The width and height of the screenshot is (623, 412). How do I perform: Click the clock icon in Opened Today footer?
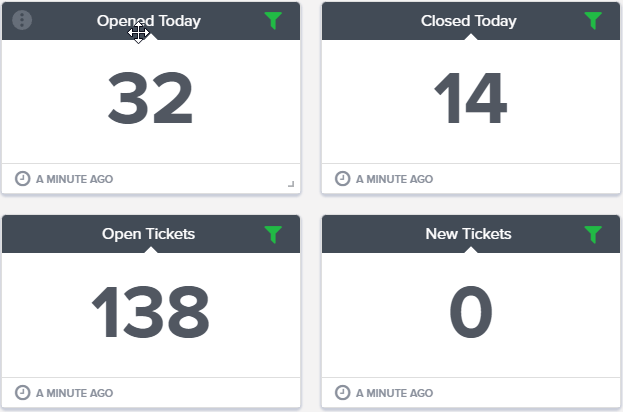tap(23, 179)
